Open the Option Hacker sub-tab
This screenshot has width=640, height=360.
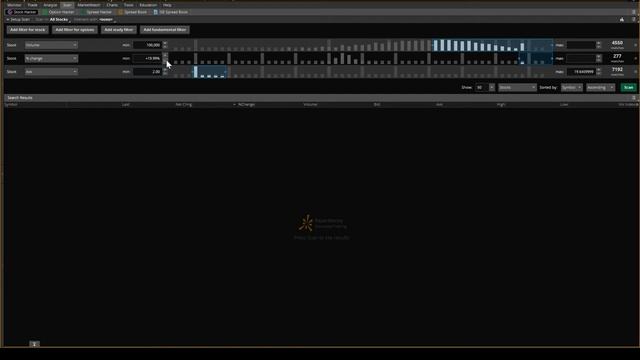pos(59,12)
